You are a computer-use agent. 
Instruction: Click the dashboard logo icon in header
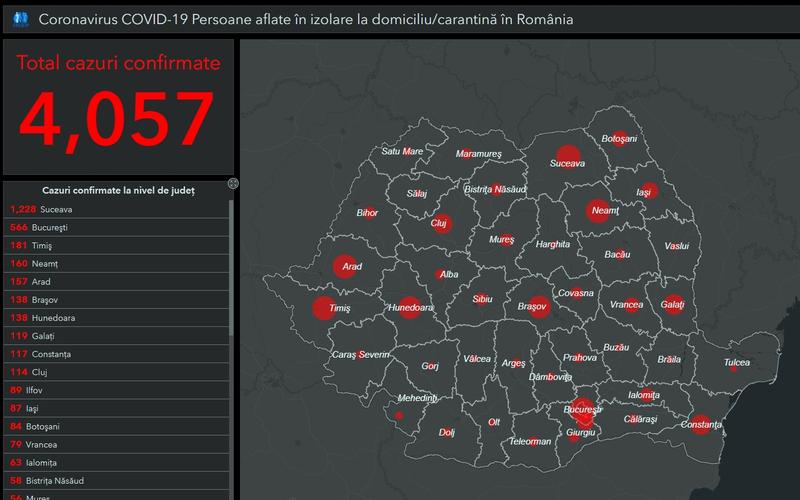click(21, 19)
